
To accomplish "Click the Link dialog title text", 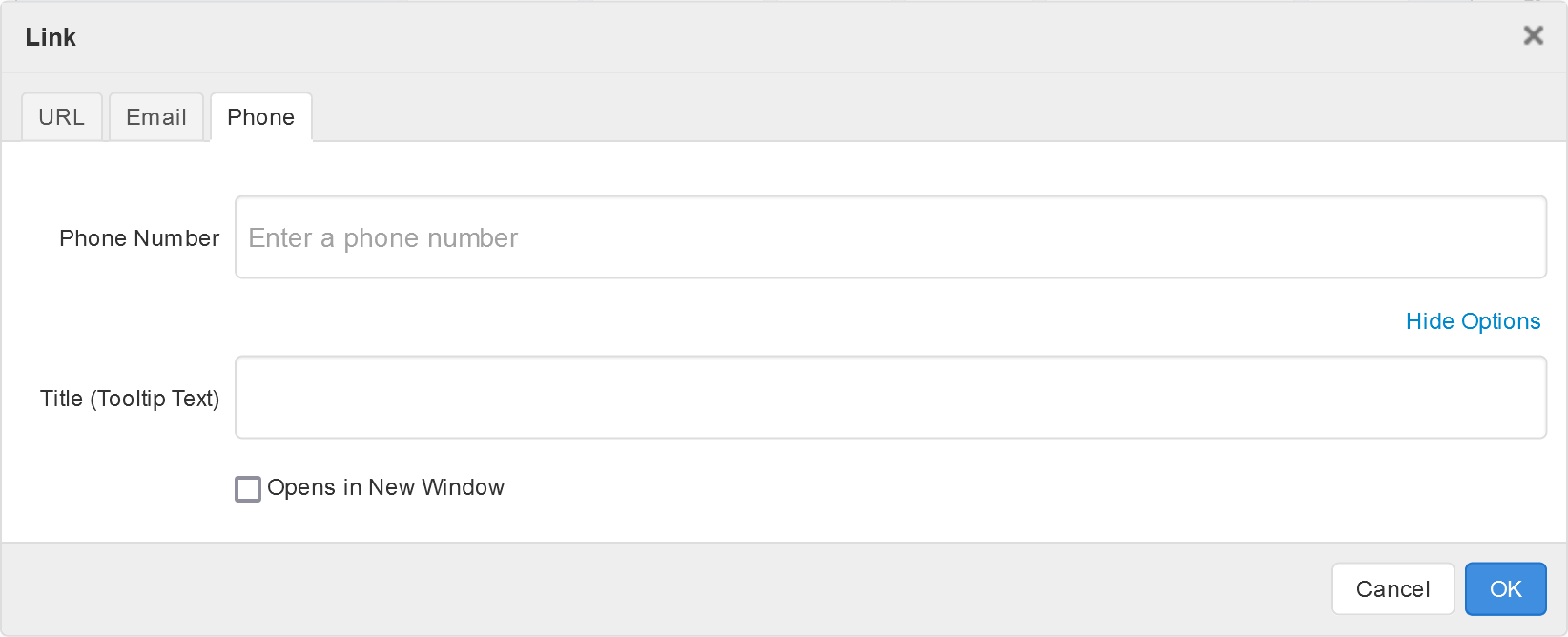I will click(51, 37).
